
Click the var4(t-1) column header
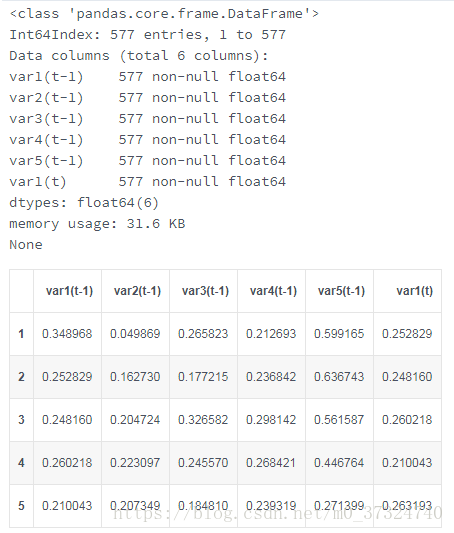[x=273, y=291]
